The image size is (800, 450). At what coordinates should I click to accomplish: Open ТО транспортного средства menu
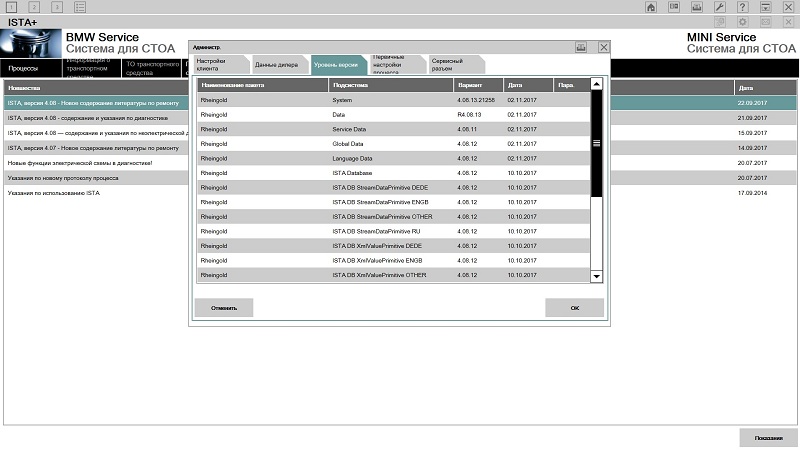(x=152, y=68)
